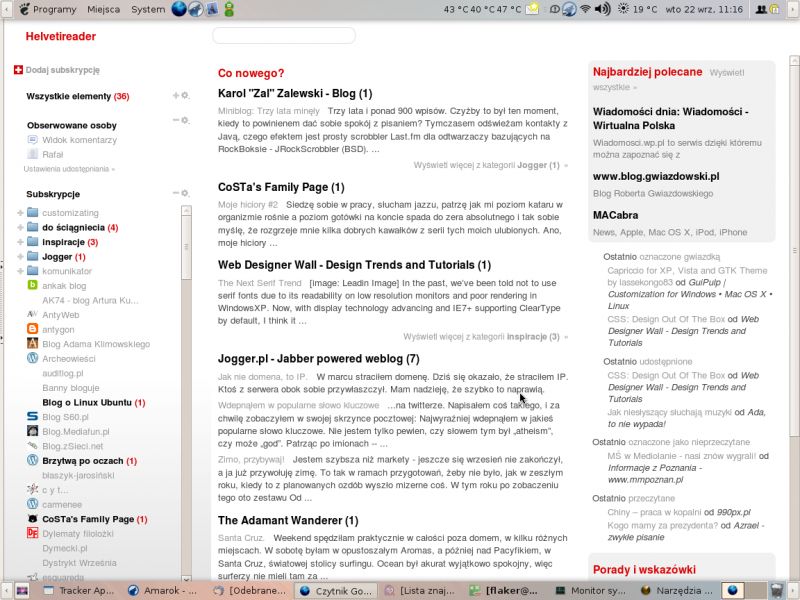Viewport: 800px width, 600px height.
Task: Collapse the Subskrypcje section with minus
Action: coord(176,193)
